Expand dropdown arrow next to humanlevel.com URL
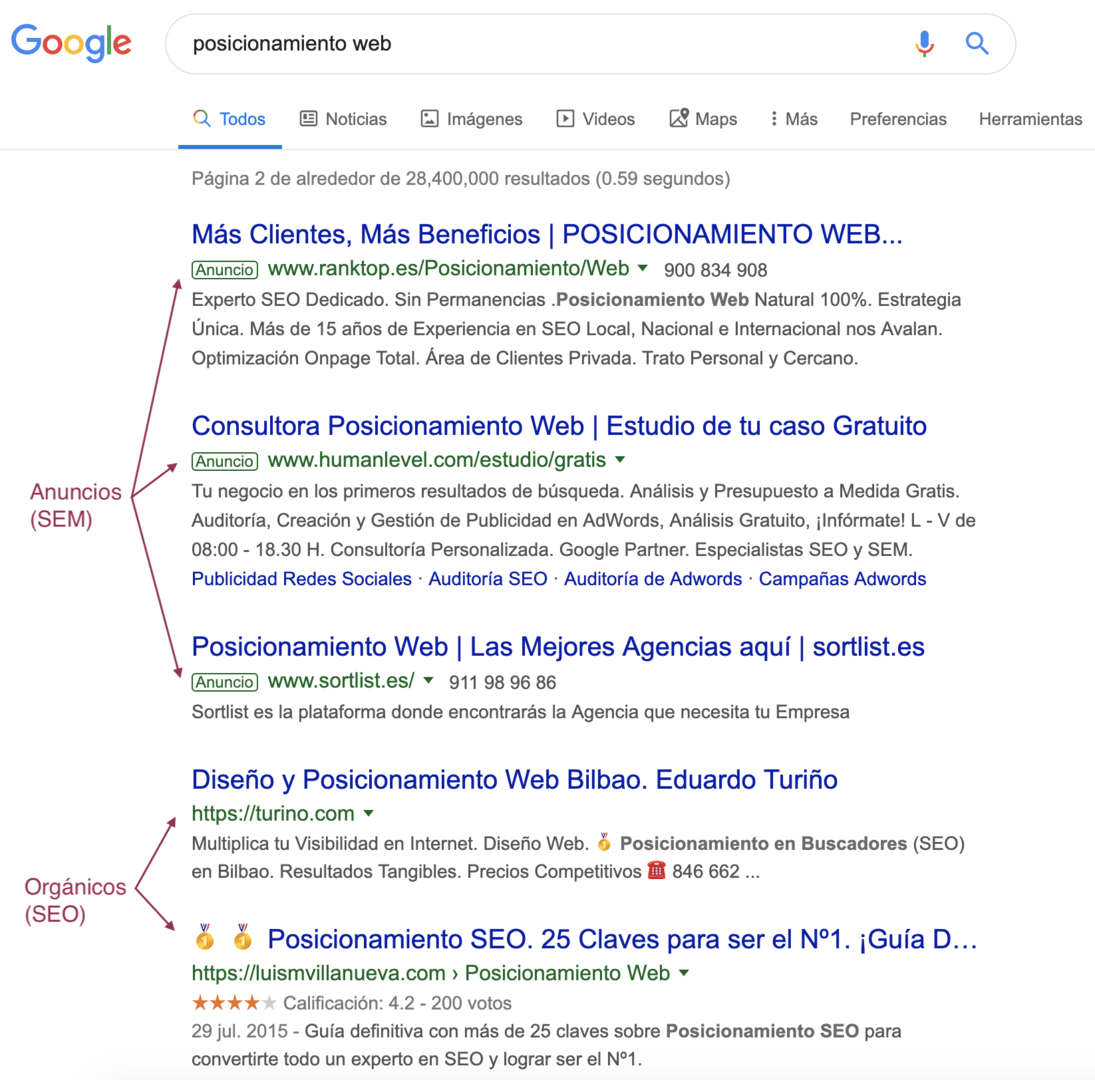1095x1080 pixels. tap(620, 461)
